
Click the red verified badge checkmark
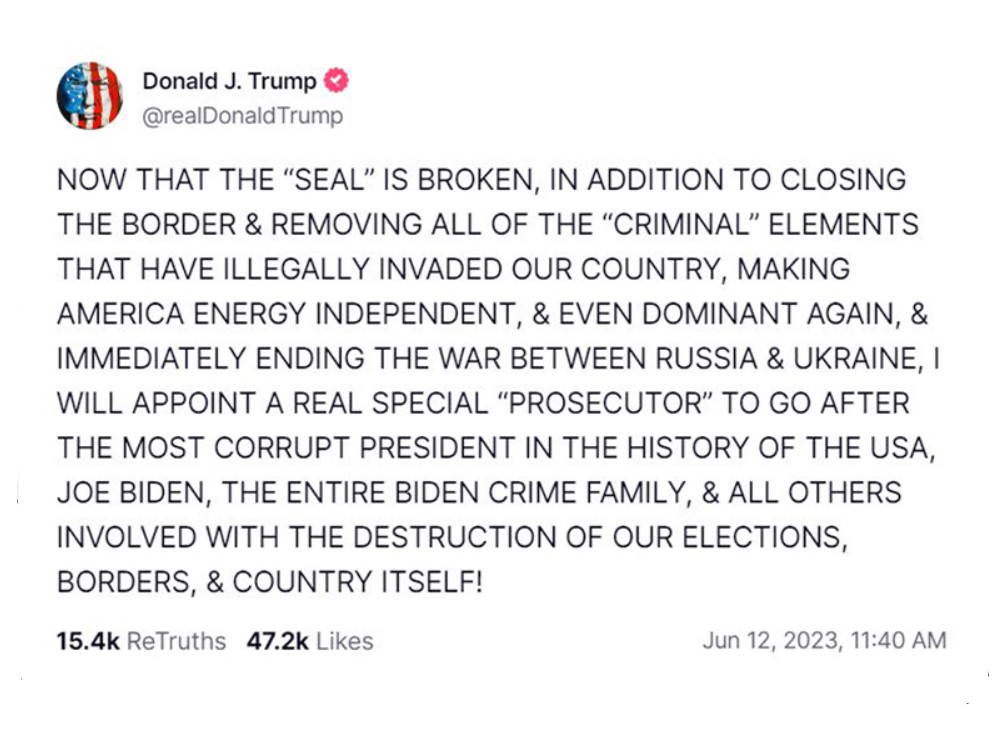[336, 81]
